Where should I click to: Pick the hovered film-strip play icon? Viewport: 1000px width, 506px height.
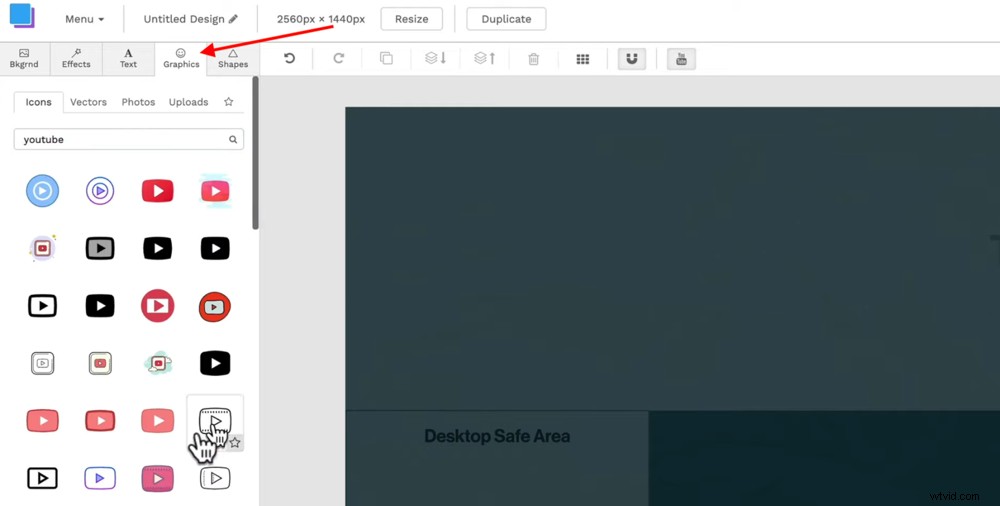[215, 420]
